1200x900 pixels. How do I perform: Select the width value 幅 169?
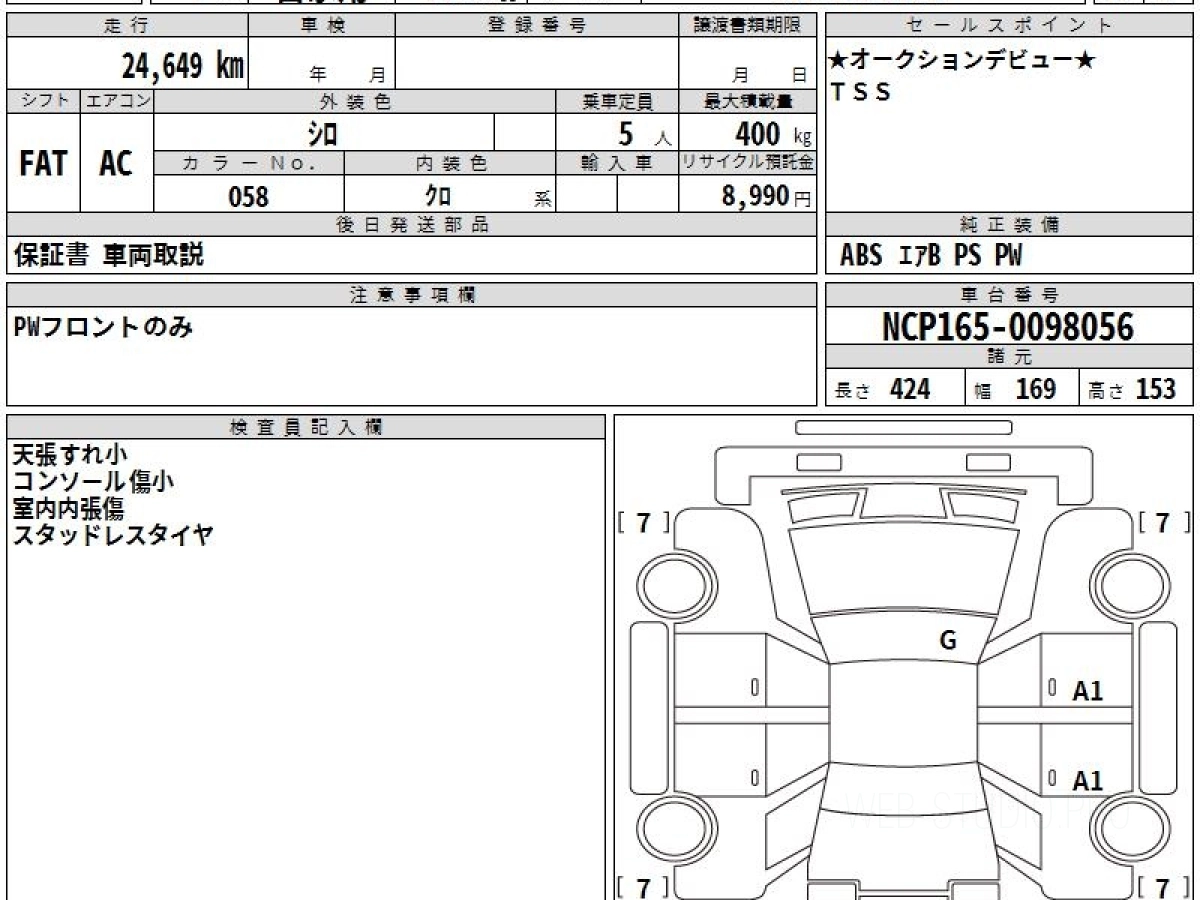click(1015, 390)
